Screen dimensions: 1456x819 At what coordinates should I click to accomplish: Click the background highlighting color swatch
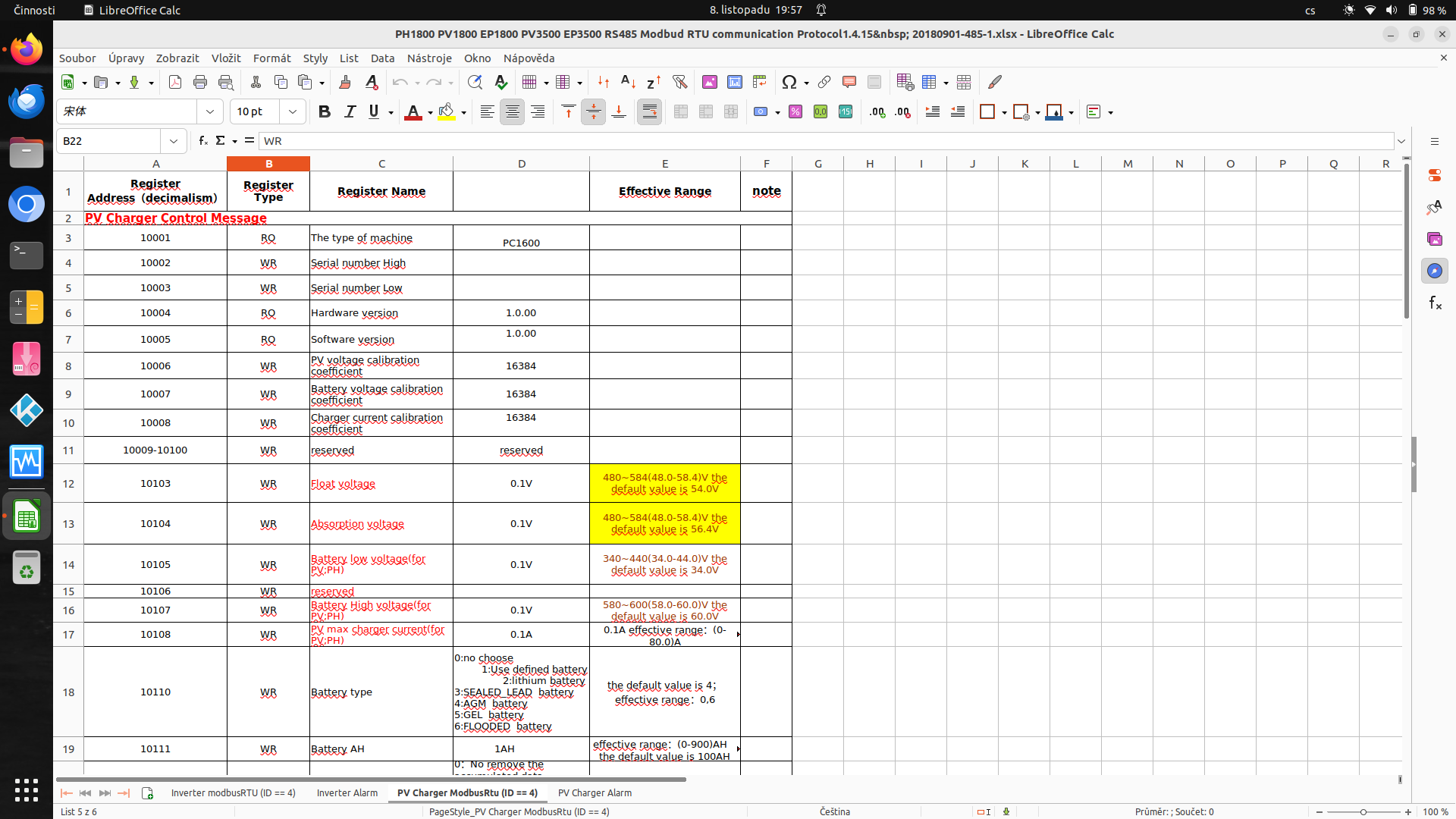pyautogui.click(x=447, y=112)
